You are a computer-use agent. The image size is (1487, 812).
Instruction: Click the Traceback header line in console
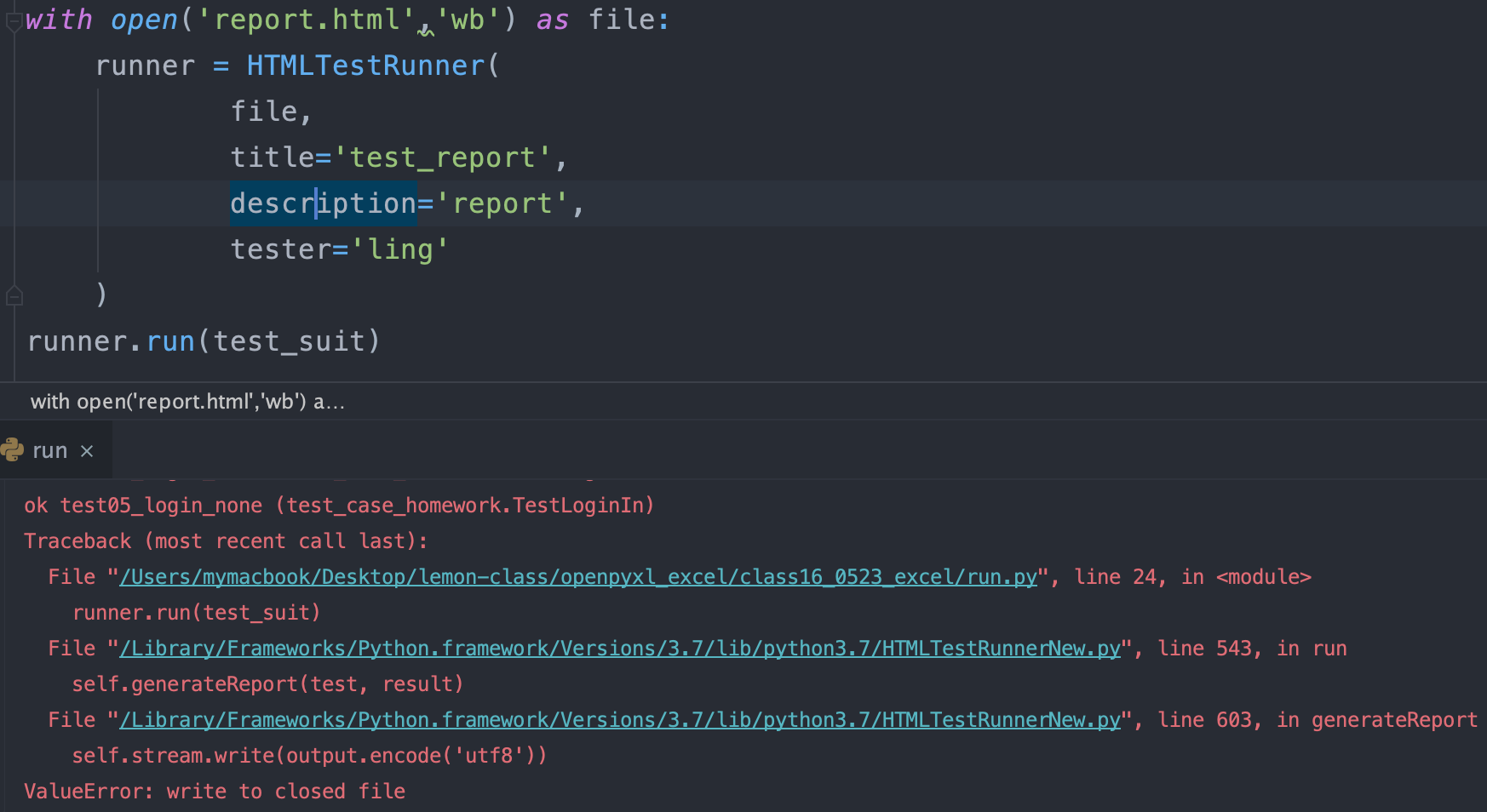(x=226, y=540)
